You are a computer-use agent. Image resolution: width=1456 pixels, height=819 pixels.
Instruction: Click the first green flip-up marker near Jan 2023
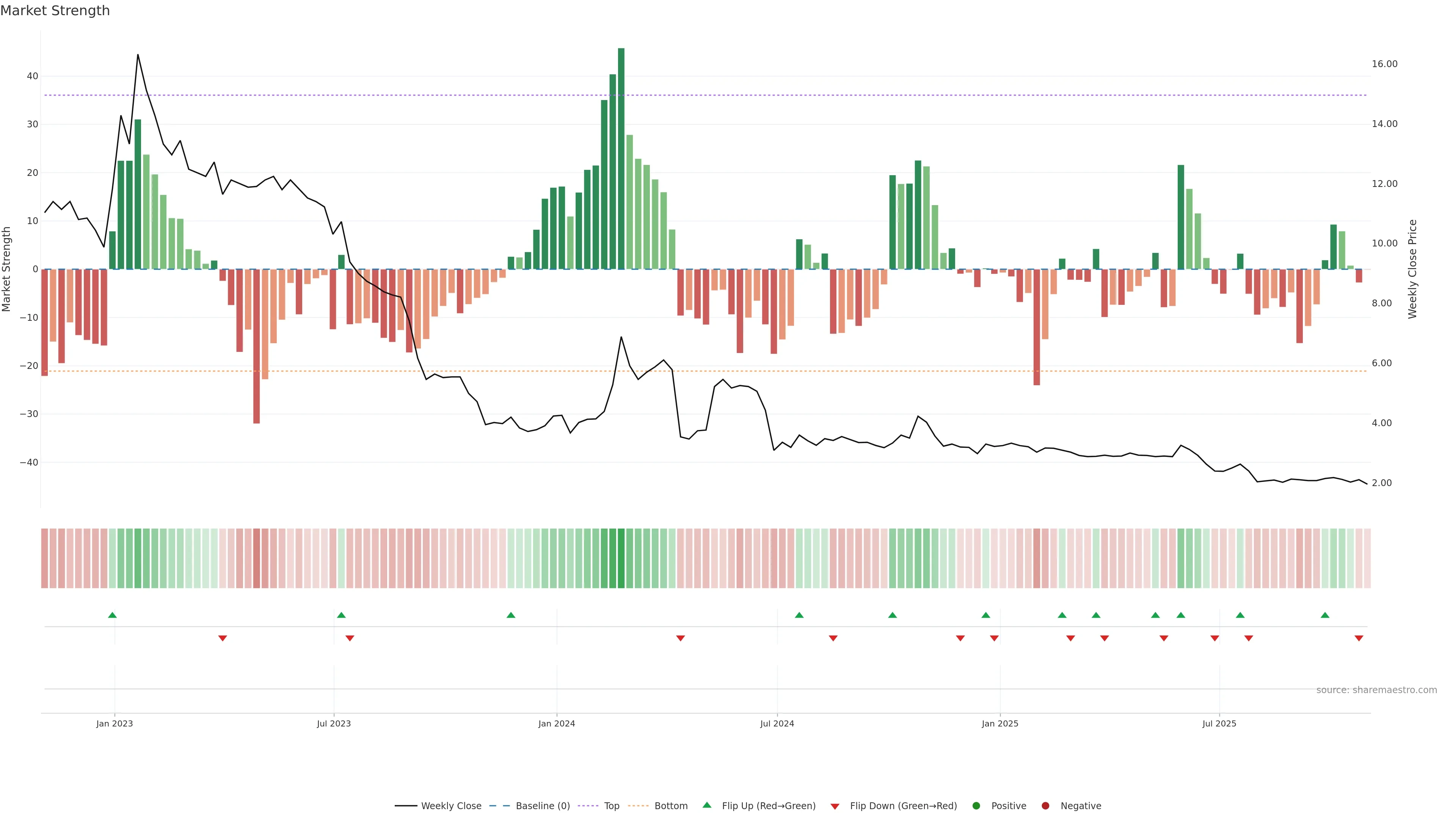pyautogui.click(x=113, y=615)
